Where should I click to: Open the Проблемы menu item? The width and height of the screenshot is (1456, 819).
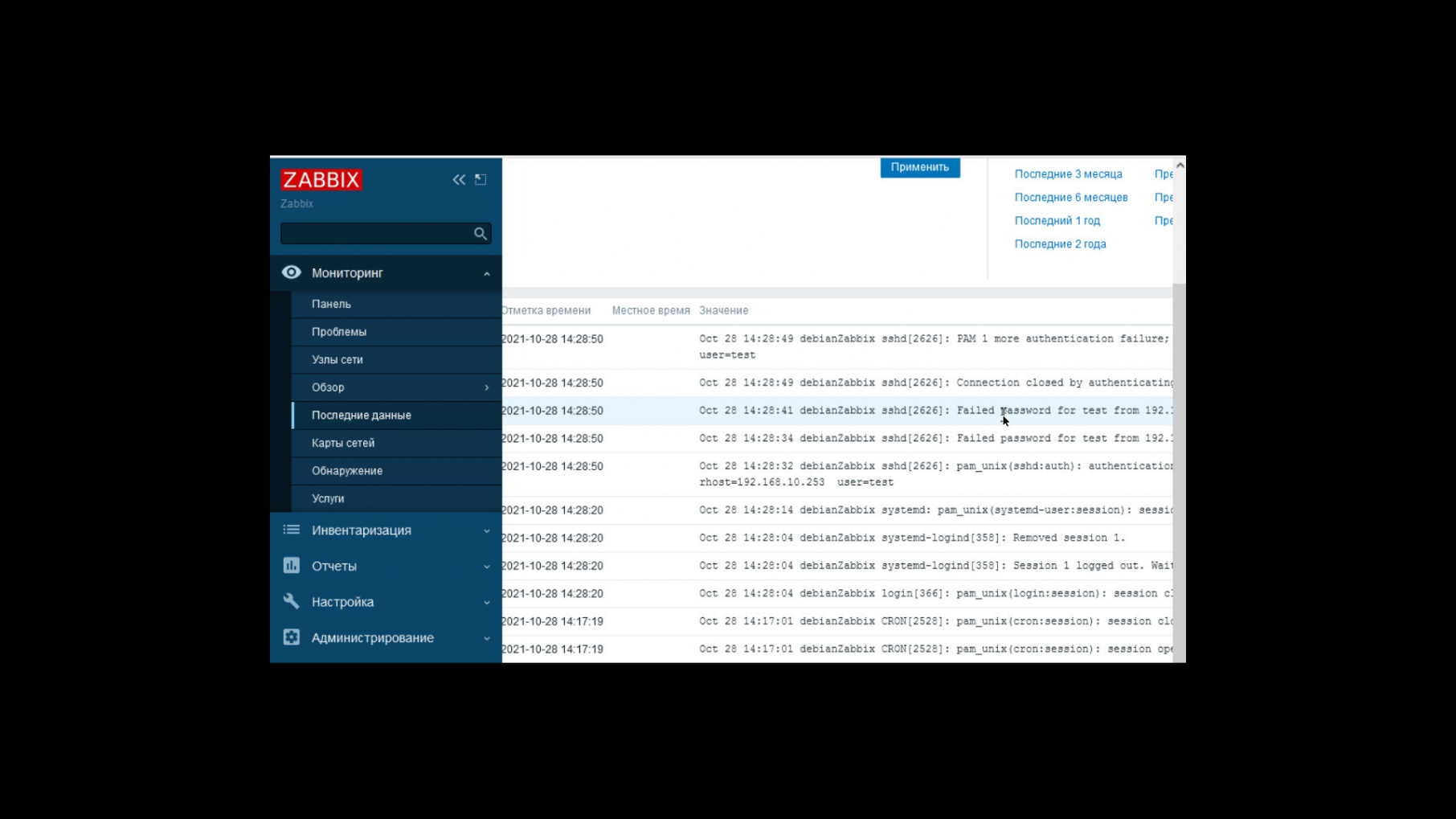[341, 332]
